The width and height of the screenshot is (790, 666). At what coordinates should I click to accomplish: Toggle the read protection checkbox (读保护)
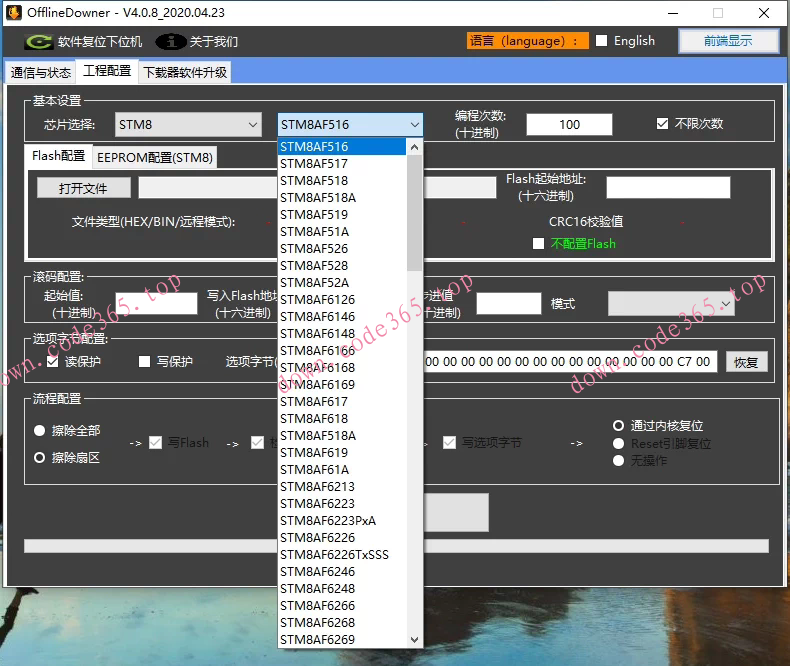click(53, 362)
